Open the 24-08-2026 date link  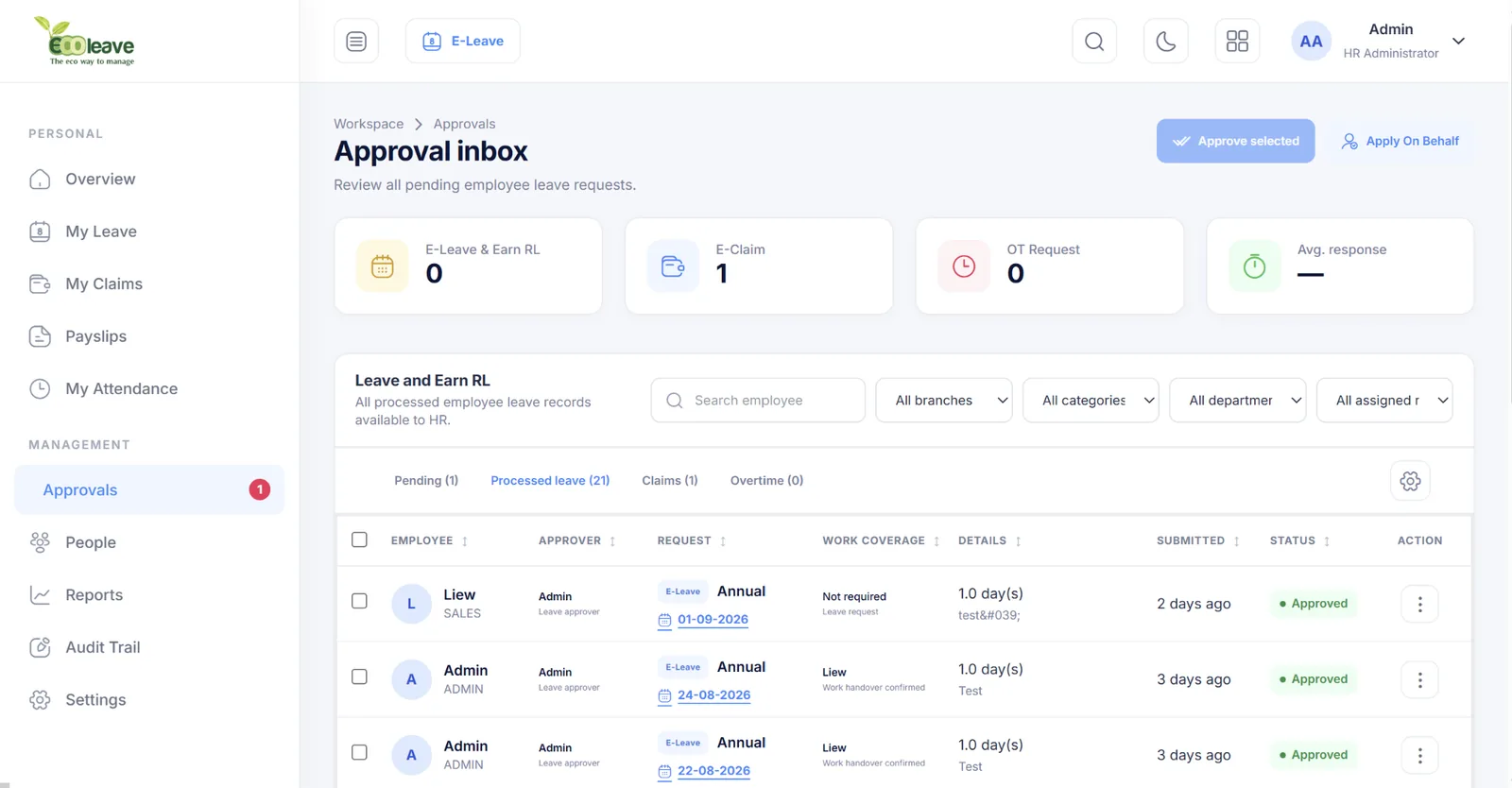coord(713,695)
